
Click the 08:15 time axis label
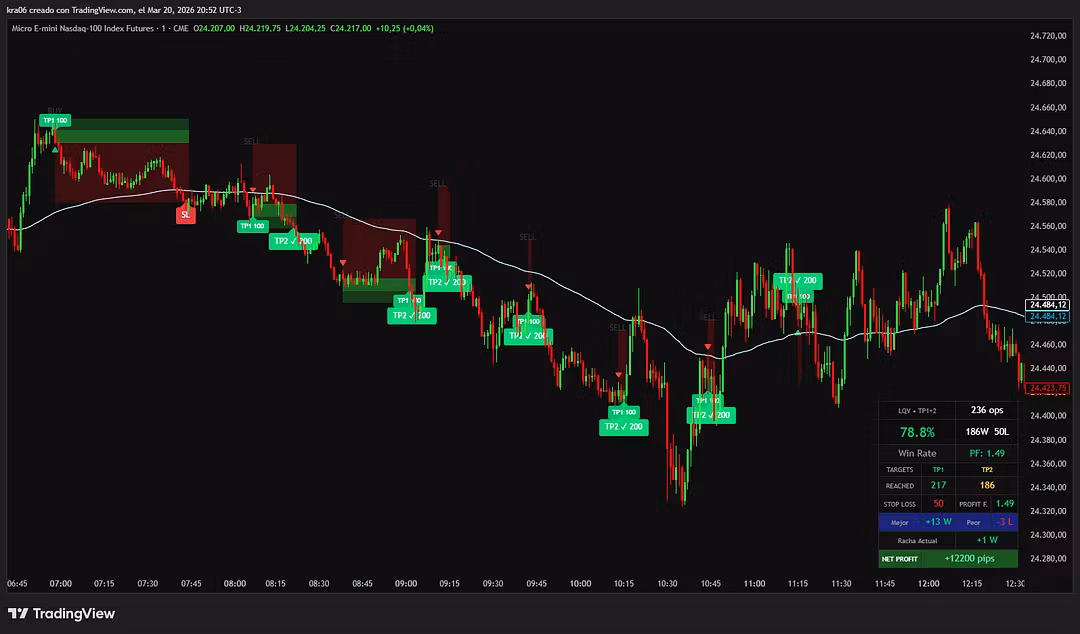pos(276,584)
